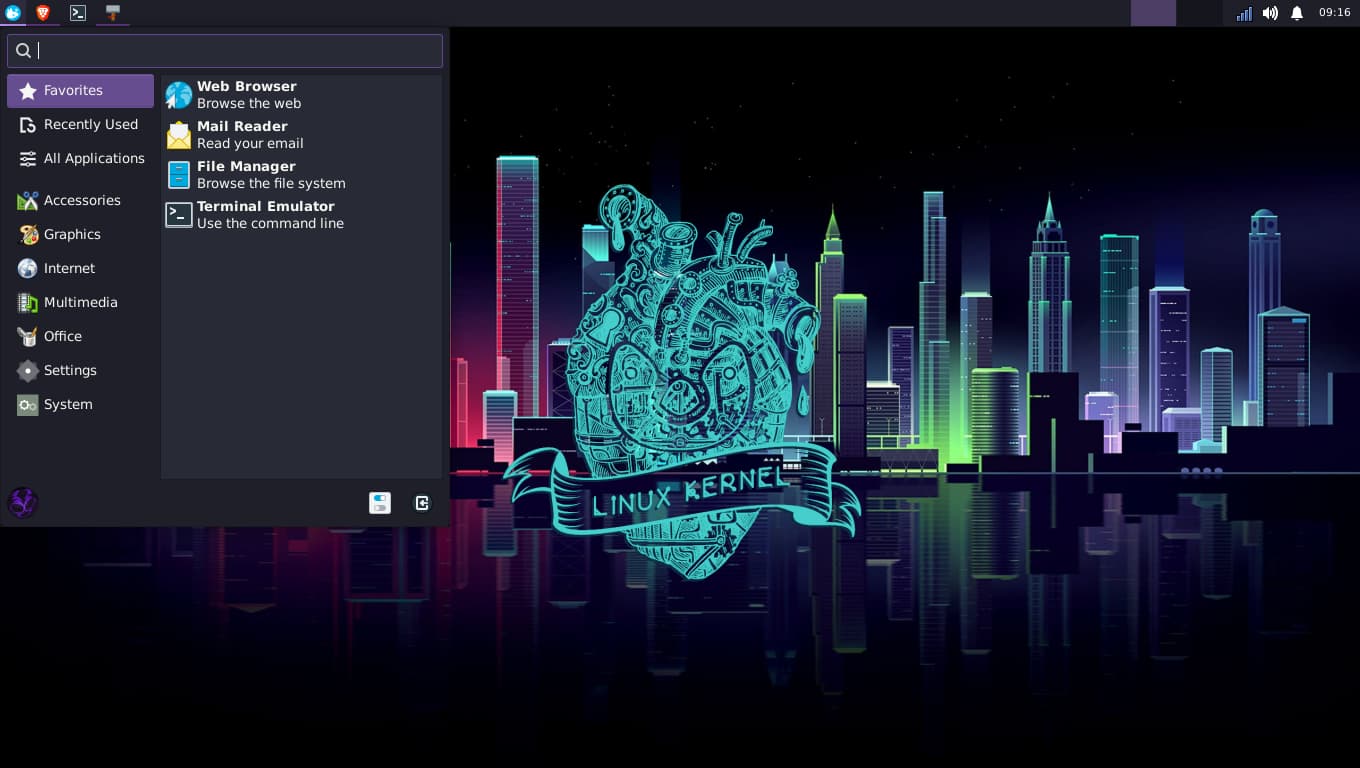Launch Brave browser from the panel

[43, 13]
